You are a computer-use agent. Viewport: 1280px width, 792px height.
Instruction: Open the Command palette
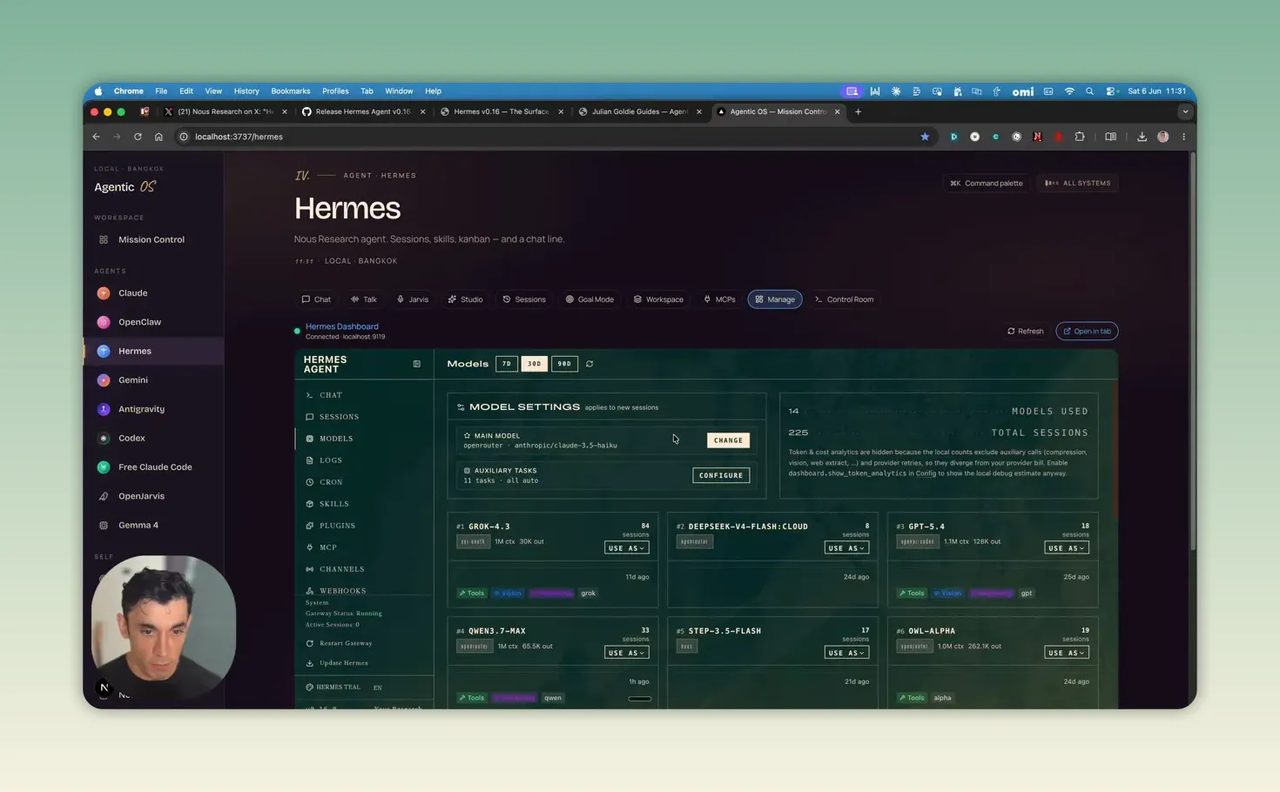tap(986, 183)
